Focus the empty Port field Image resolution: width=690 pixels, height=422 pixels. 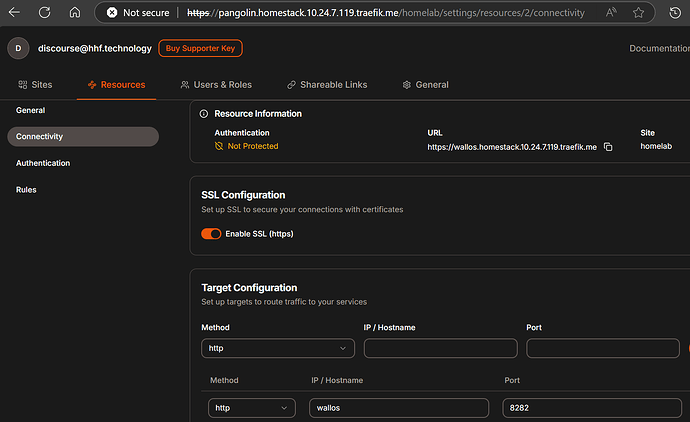[x=603, y=348]
